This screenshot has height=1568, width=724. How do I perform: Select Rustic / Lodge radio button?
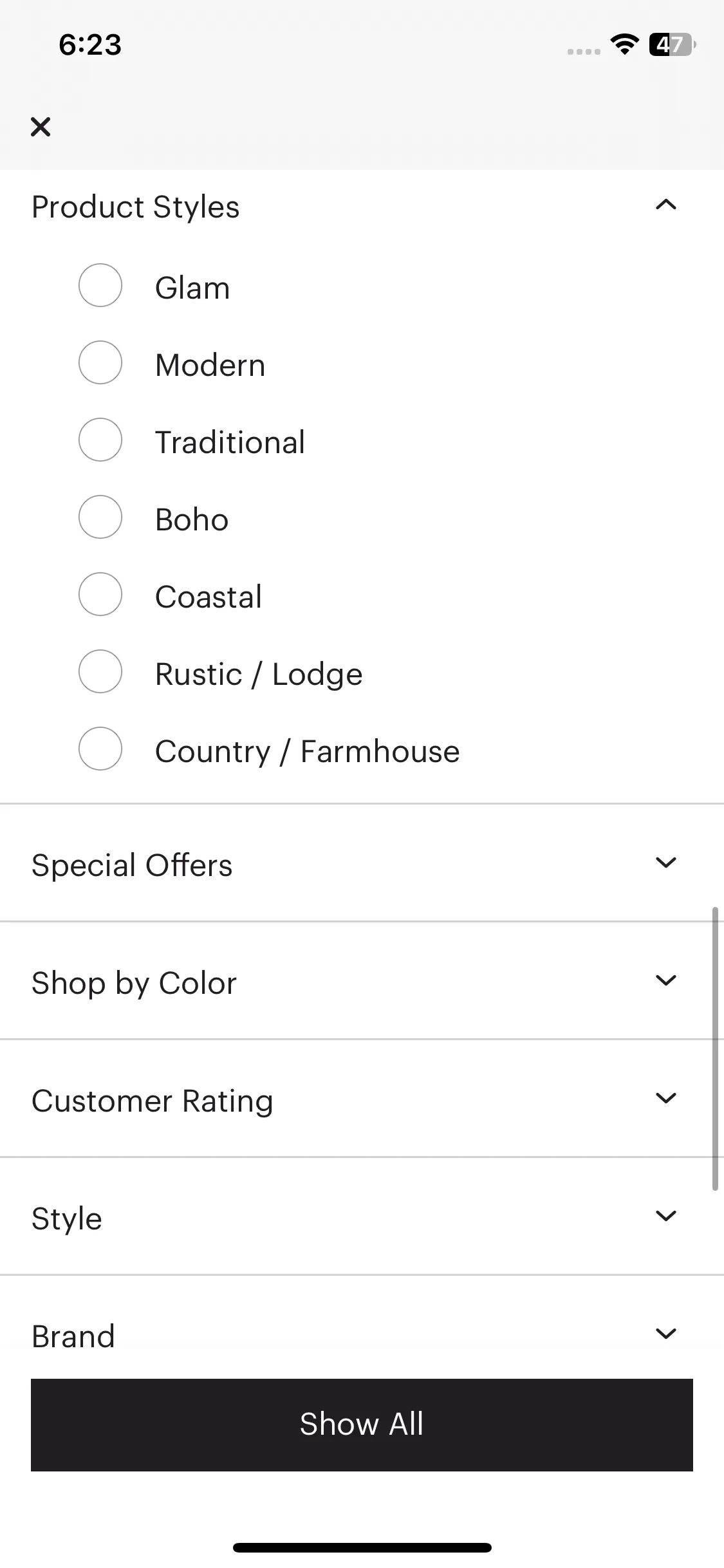pyautogui.click(x=100, y=671)
